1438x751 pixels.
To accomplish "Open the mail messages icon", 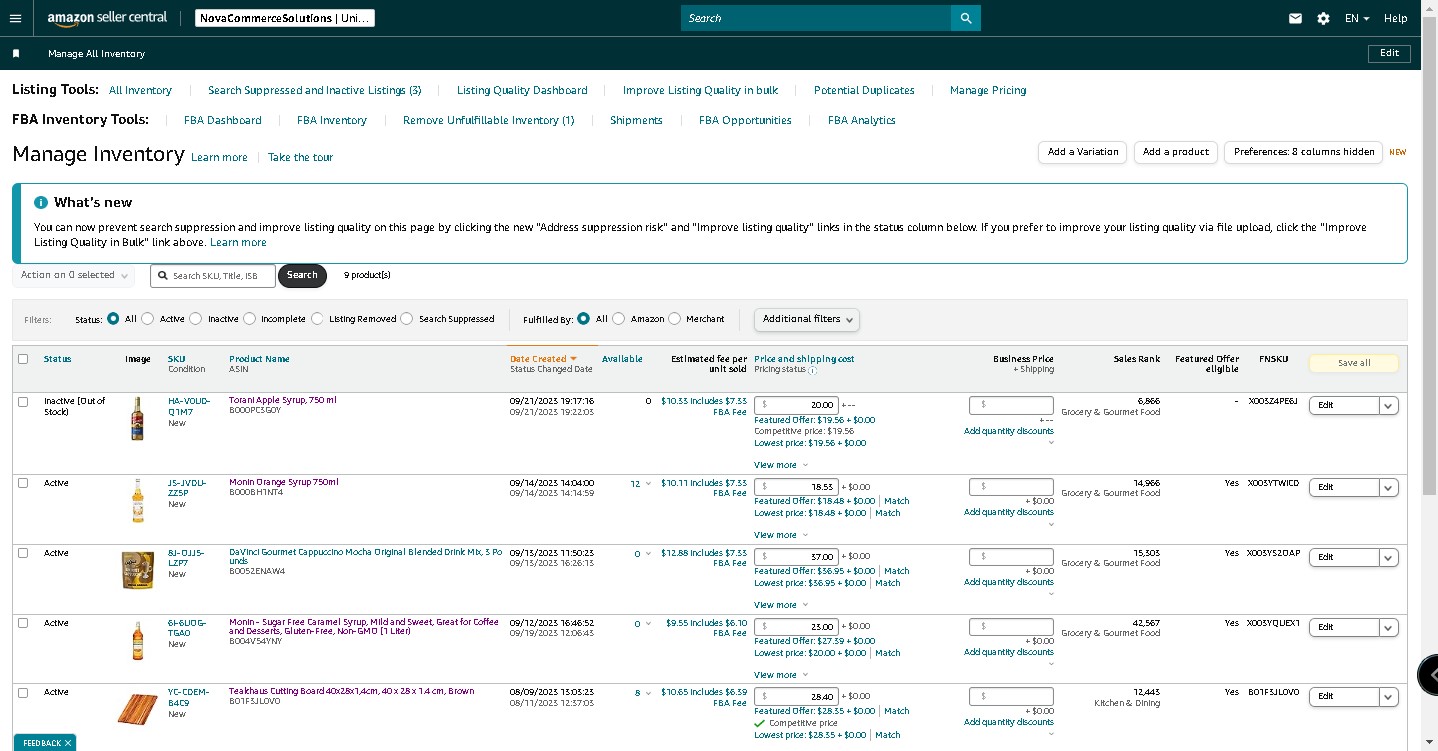I will (x=1295, y=18).
